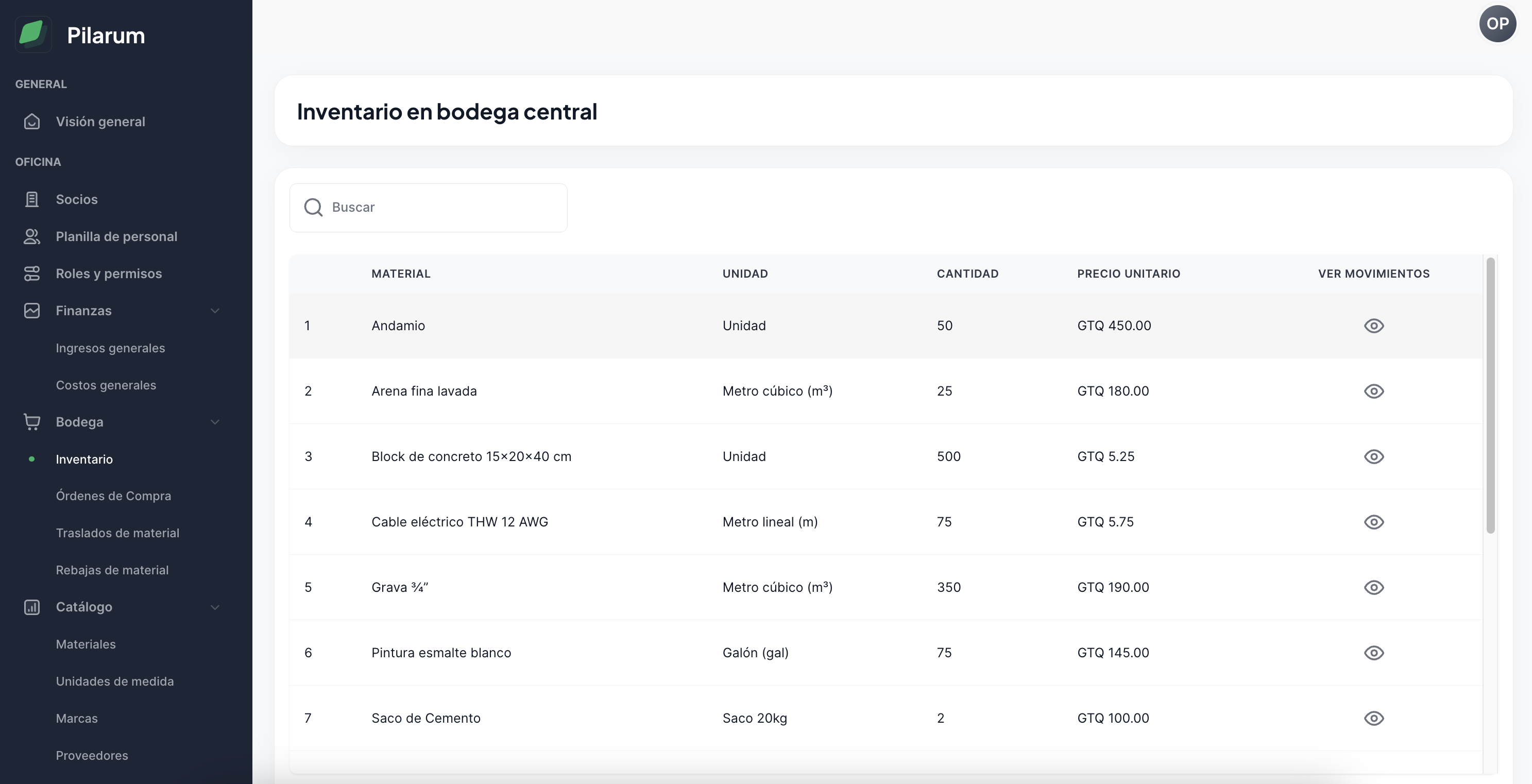This screenshot has height=784, width=1532.
Task: Collapse the Finanzas section
Action: pos(215,311)
